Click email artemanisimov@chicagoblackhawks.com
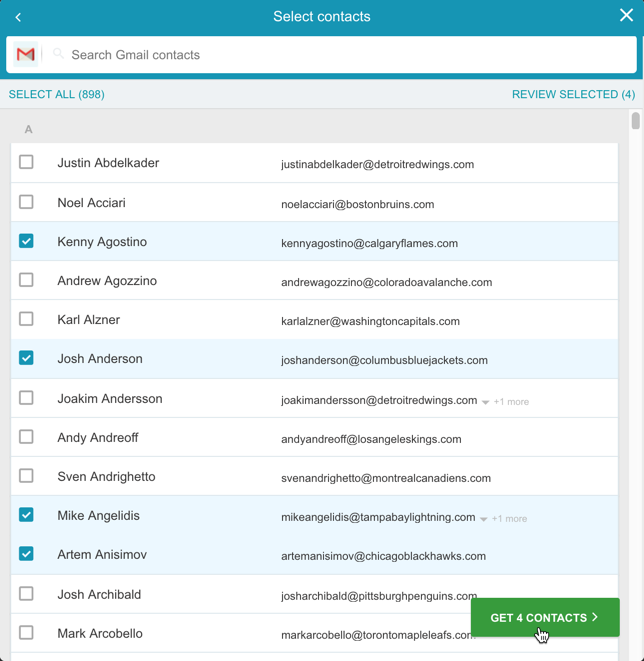 coord(383,556)
